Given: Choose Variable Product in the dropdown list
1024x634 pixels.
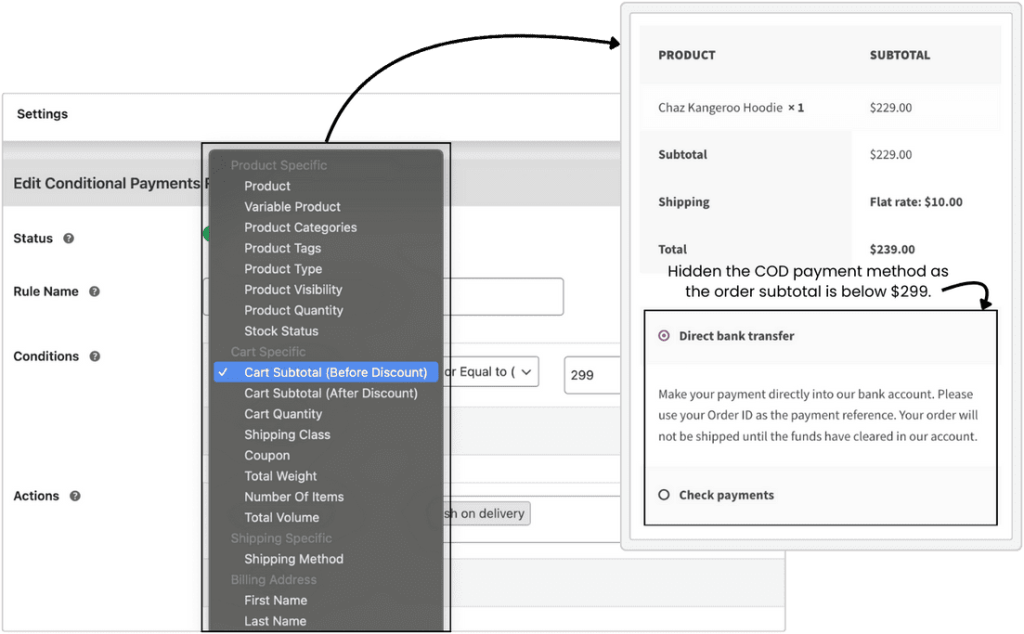Looking at the screenshot, I should point(293,207).
